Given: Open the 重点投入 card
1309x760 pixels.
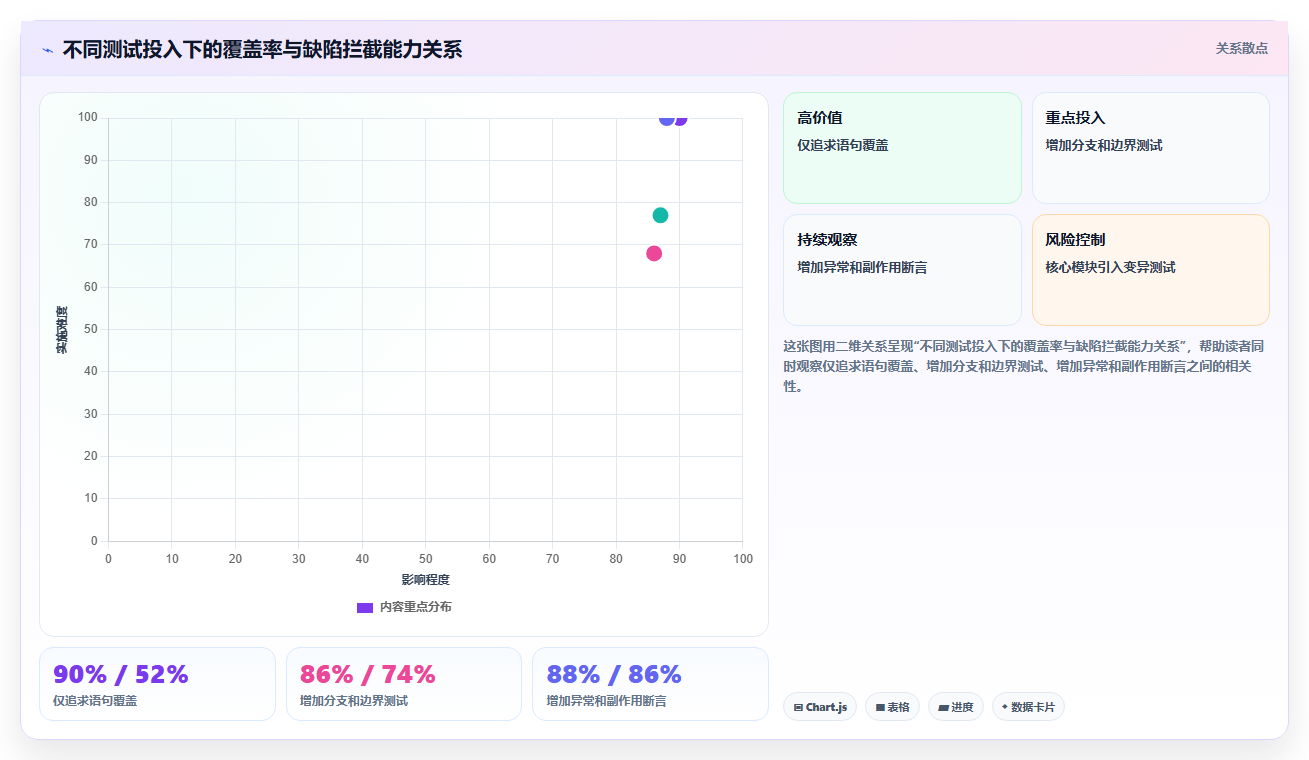Looking at the screenshot, I should (1150, 148).
